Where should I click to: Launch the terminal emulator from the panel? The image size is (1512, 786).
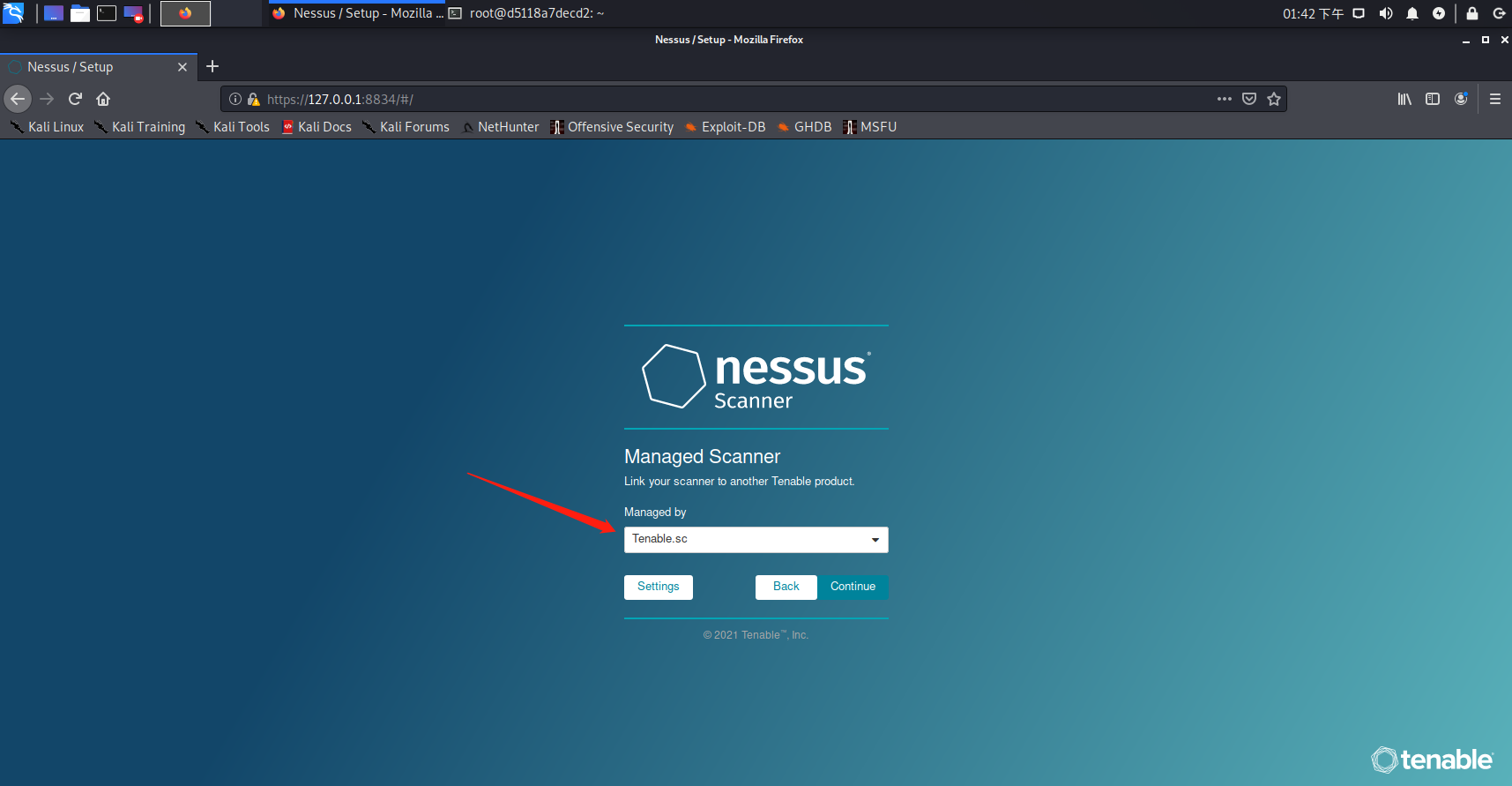(x=107, y=13)
